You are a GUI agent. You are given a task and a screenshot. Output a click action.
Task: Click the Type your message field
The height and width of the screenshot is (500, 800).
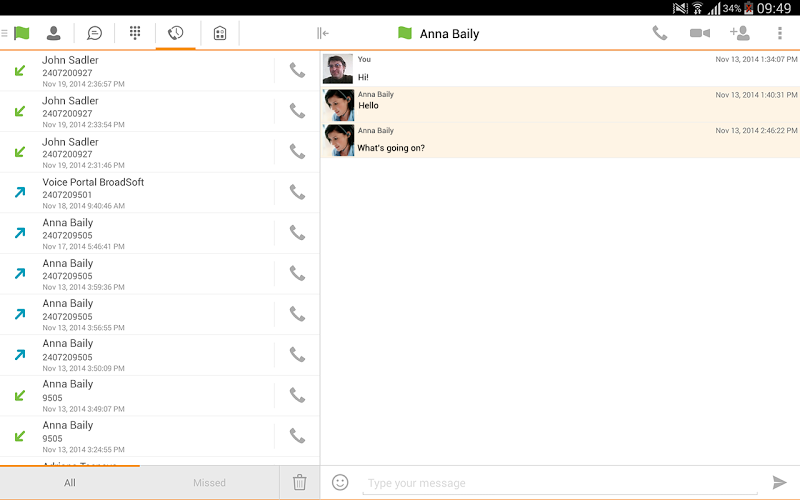[560, 483]
